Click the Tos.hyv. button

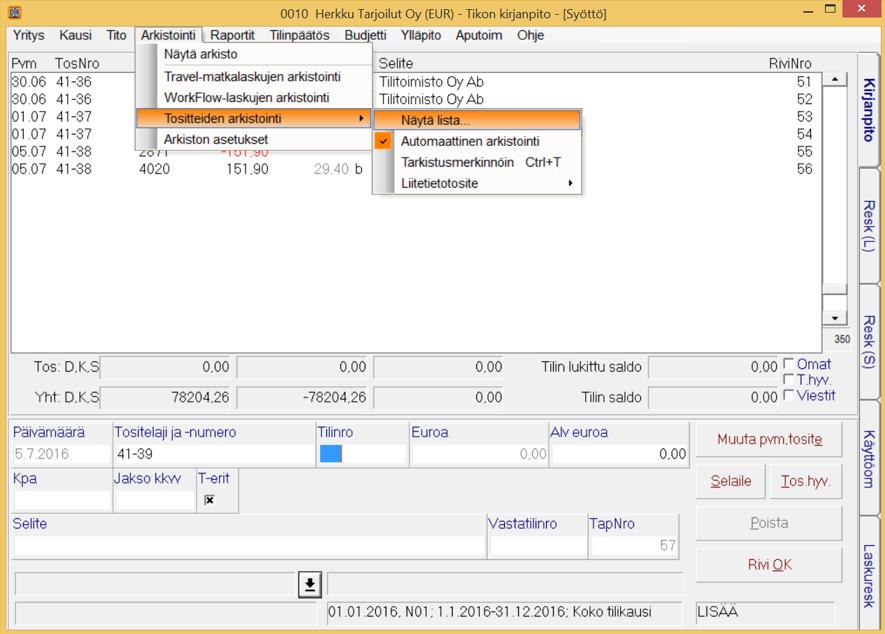[805, 481]
